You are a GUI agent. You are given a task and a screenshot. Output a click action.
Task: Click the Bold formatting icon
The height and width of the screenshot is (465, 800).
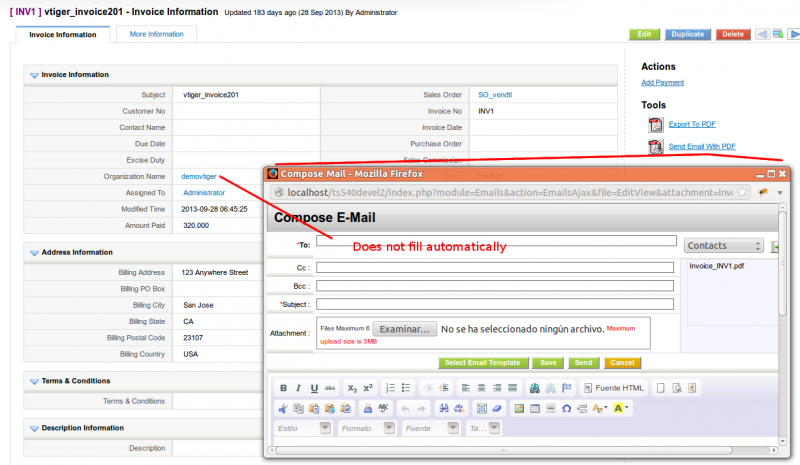pos(284,388)
